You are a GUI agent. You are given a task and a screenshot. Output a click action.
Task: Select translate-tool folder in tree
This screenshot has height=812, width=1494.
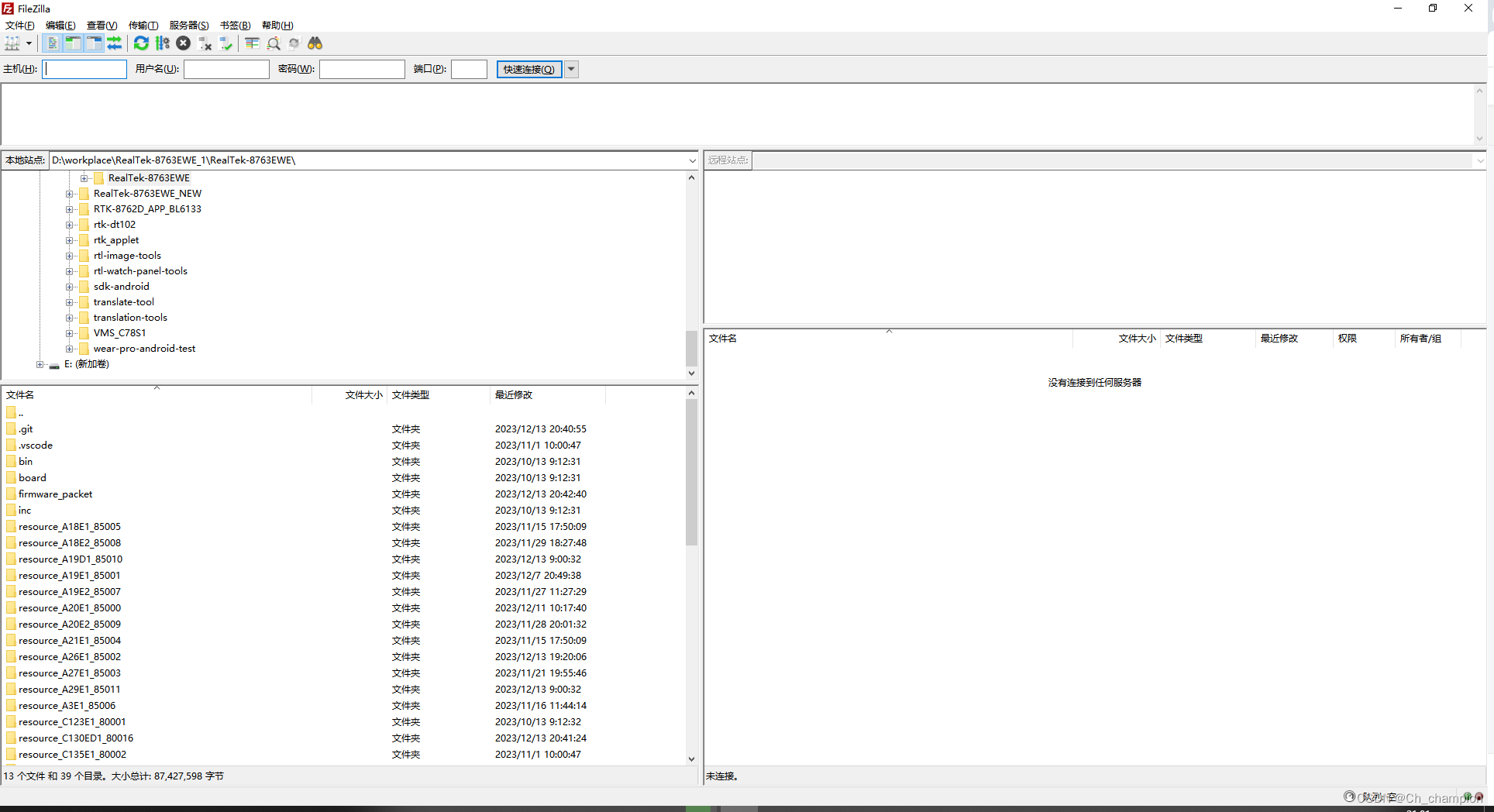(124, 302)
